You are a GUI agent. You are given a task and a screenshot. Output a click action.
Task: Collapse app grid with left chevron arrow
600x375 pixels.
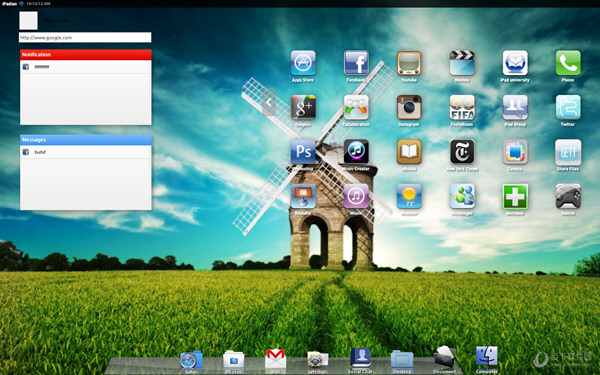(x=269, y=102)
